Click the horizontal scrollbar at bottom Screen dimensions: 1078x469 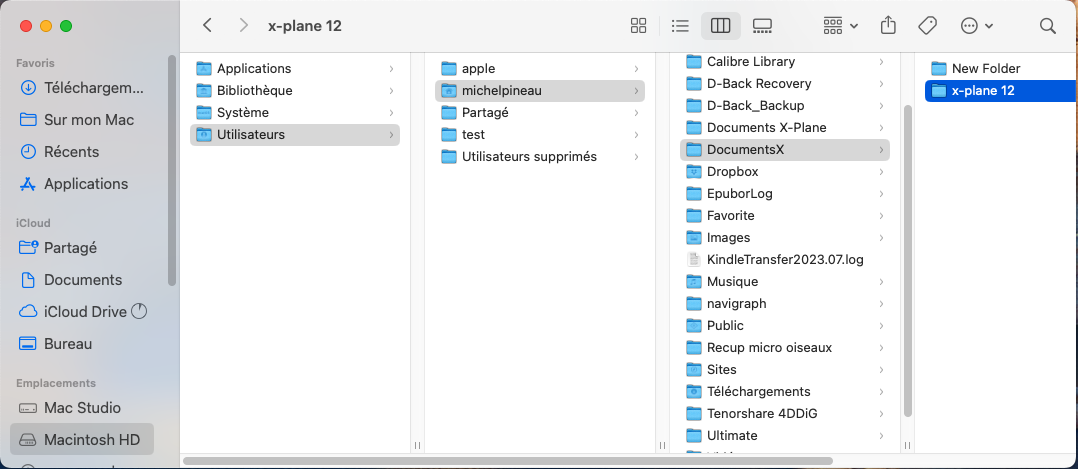click(x=508, y=461)
